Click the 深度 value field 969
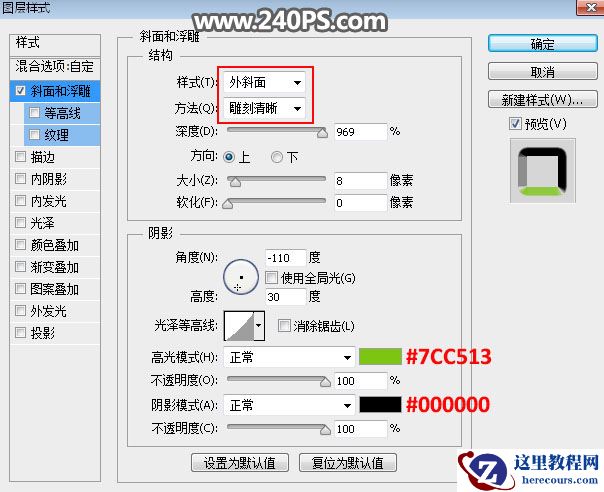 tap(360, 132)
